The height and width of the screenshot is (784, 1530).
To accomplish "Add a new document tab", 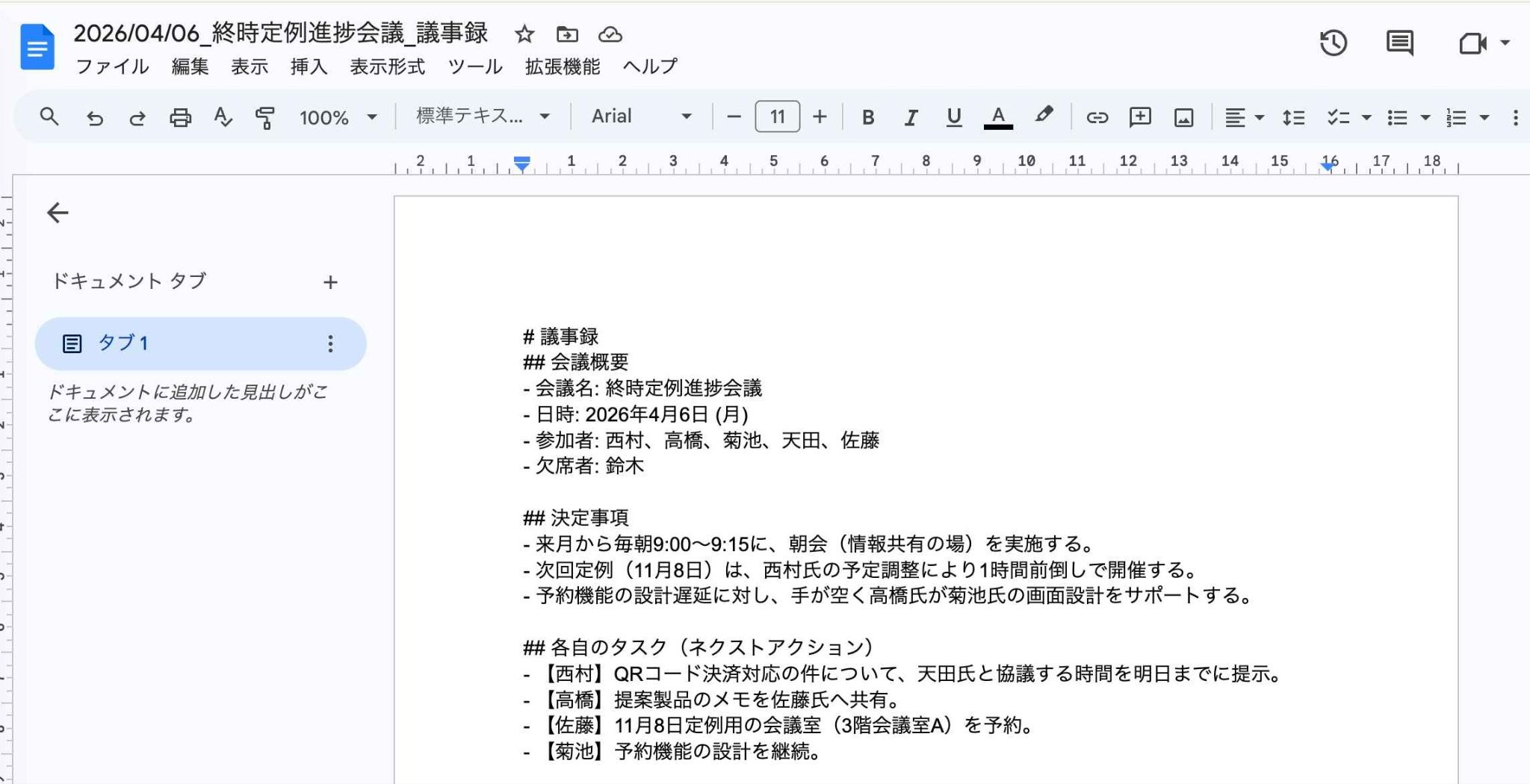I will coord(330,282).
